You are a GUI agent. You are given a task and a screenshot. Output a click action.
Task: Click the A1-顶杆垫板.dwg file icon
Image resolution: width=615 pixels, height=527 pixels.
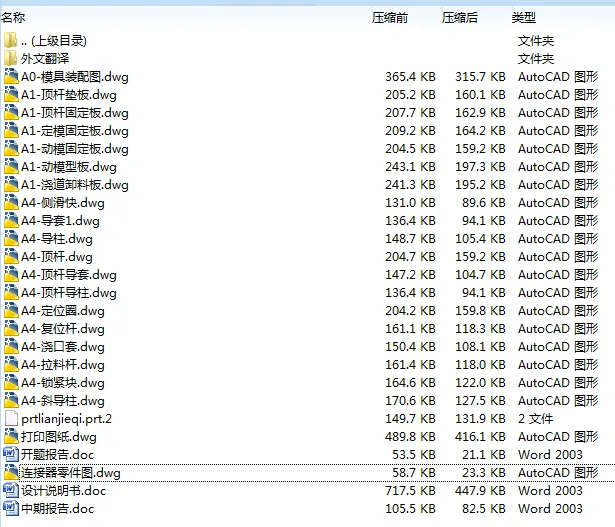(x=11, y=94)
